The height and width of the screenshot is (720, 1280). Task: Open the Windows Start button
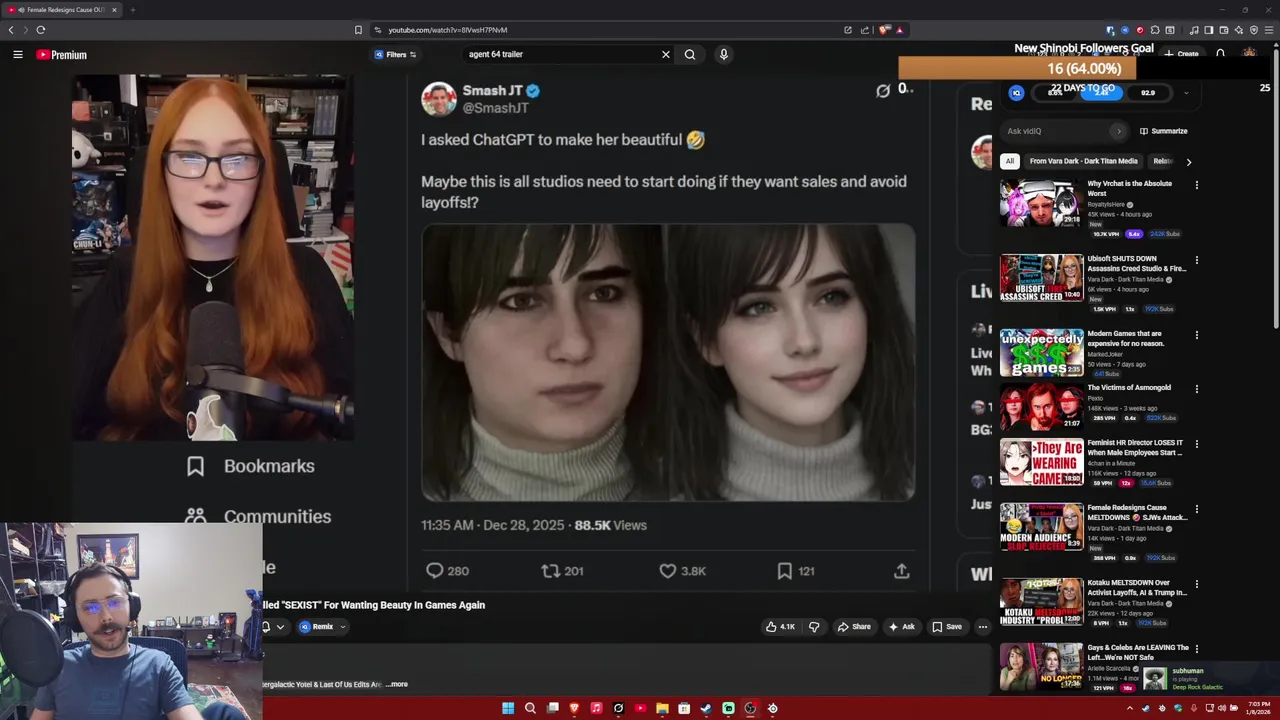(x=508, y=708)
